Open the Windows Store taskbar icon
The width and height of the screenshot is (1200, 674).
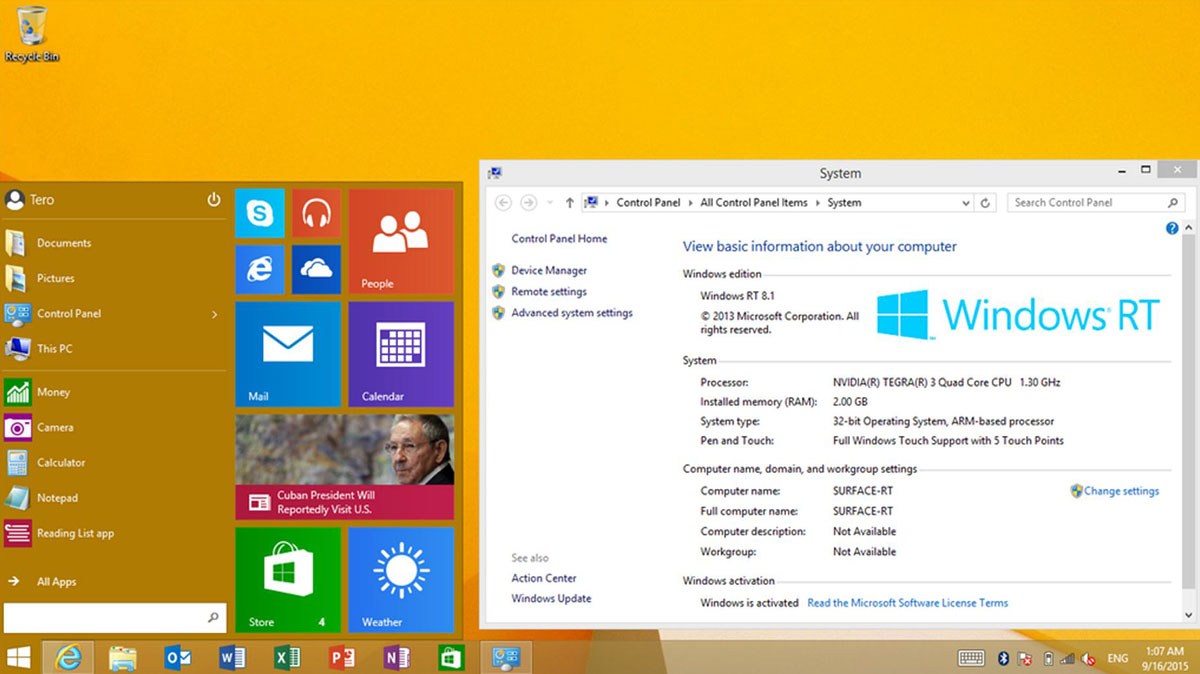click(450, 658)
